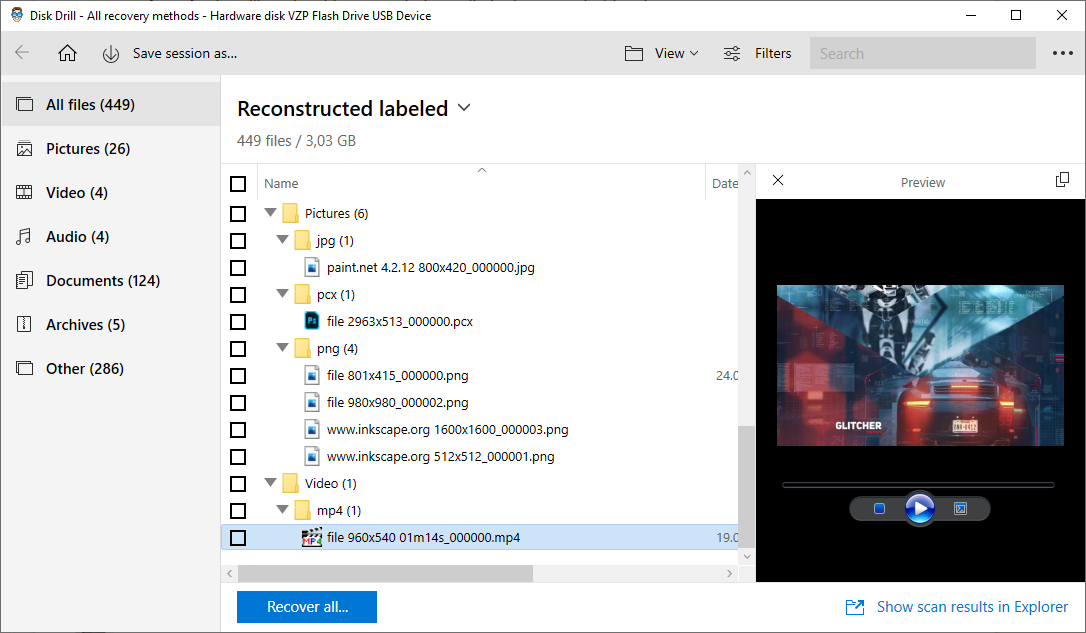The width and height of the screenshot is (1086, 633).
Task: Check the png (4) folder checkbox
Action: coord(238,348)
